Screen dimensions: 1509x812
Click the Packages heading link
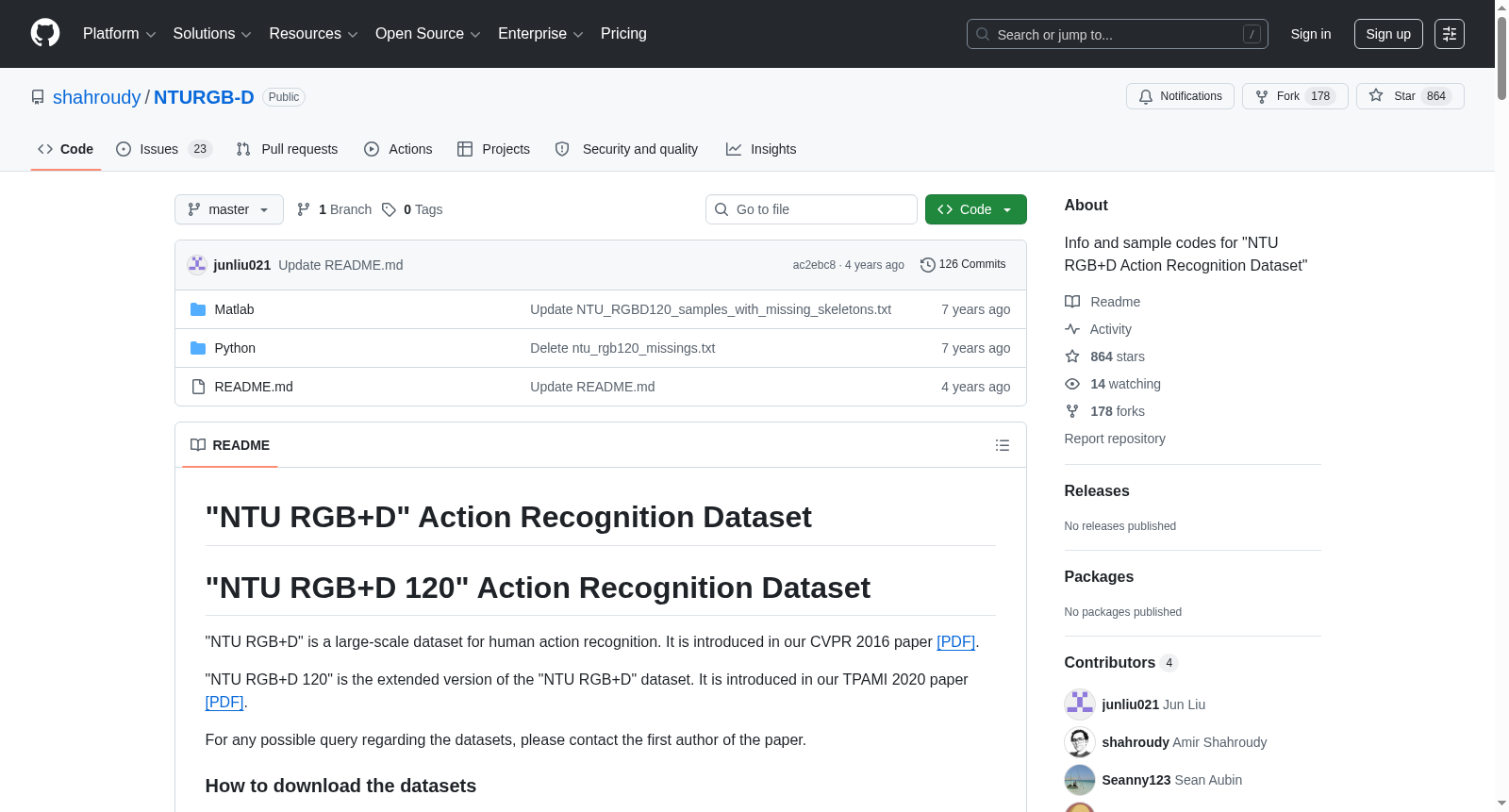point(1099,576)
